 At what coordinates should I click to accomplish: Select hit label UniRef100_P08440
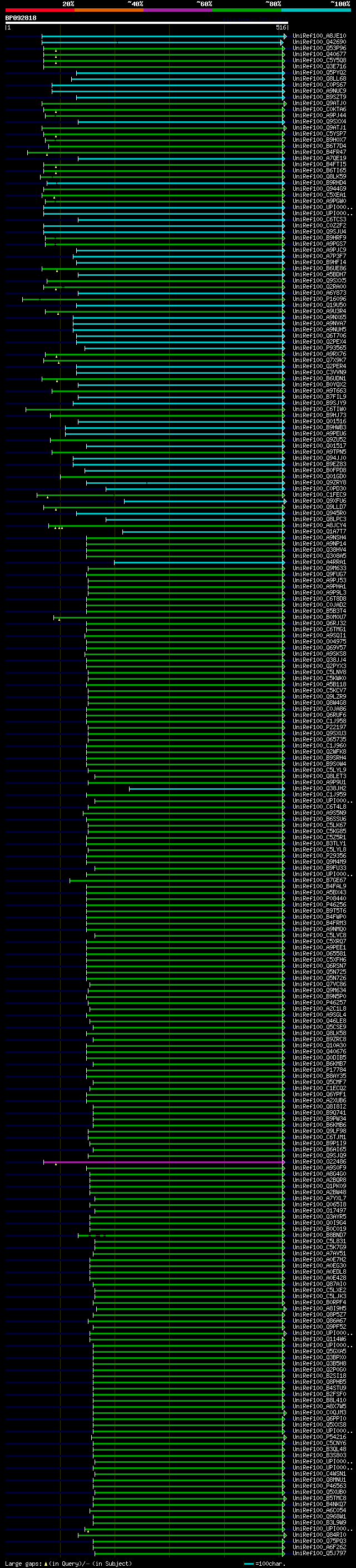click(319, 898)
